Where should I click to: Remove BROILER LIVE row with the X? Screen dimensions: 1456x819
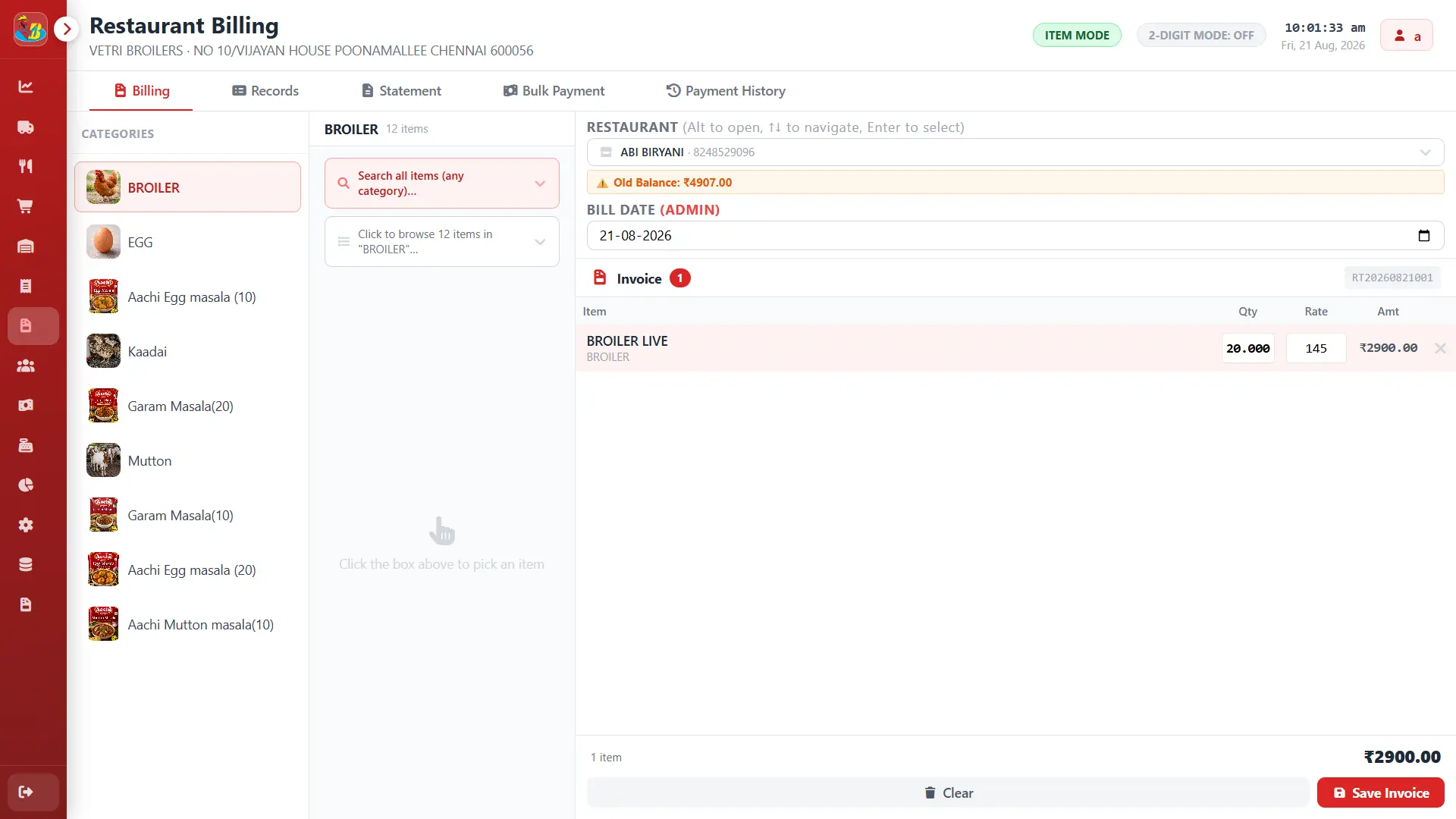click(1440, 348)
